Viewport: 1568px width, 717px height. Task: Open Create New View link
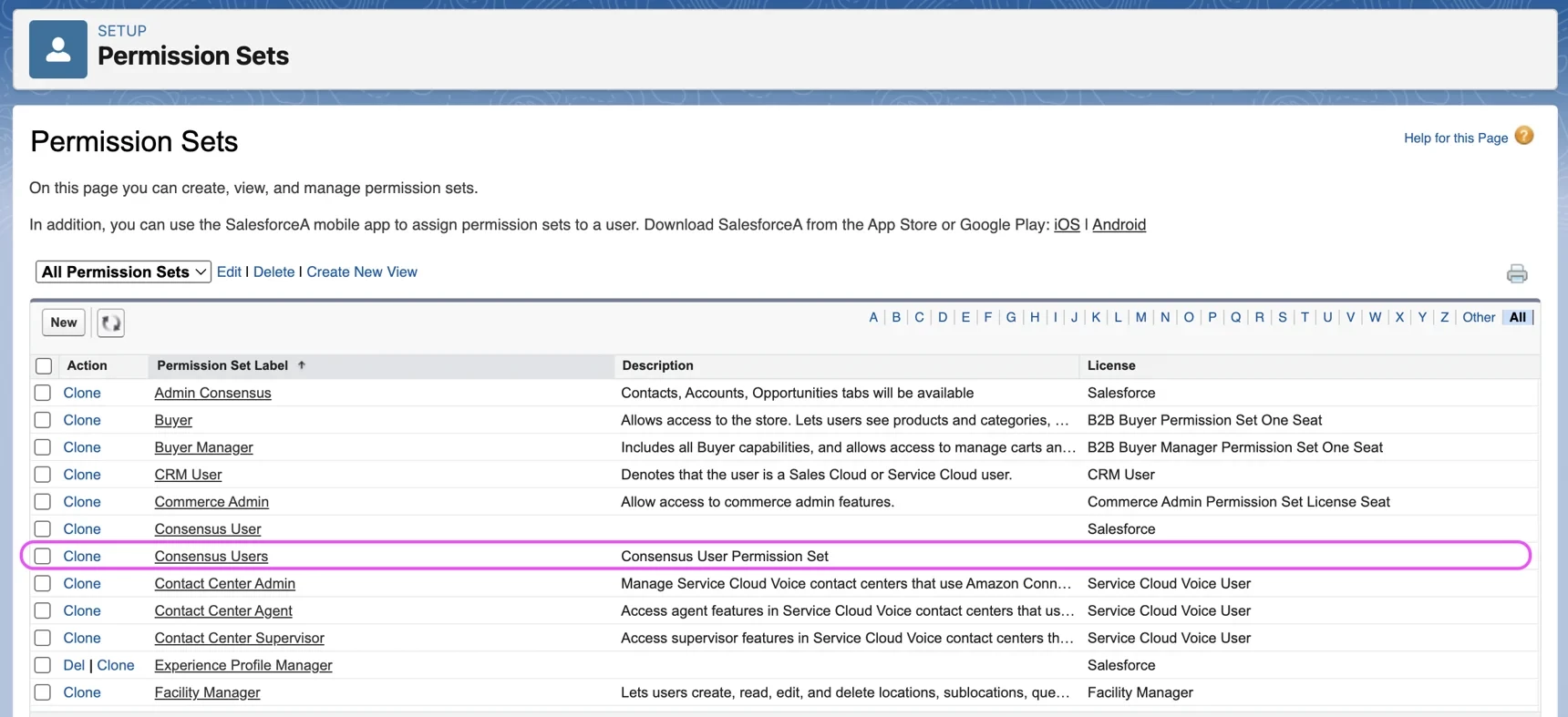(x=361, y=271)
